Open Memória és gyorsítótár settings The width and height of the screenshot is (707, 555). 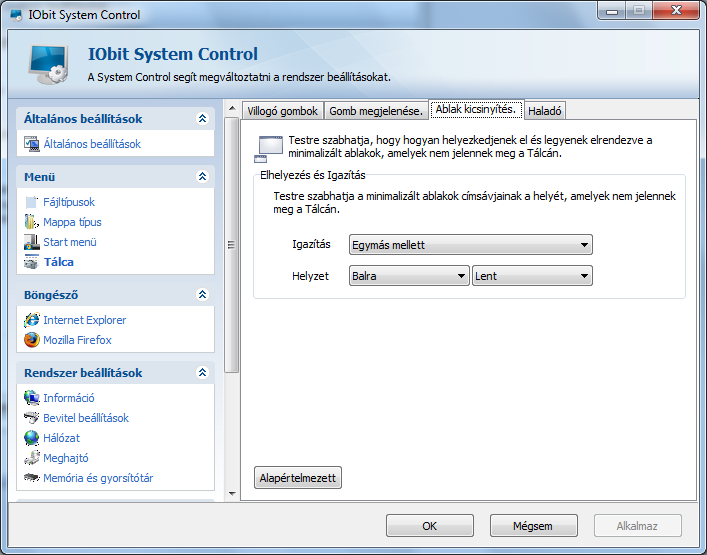98,478
